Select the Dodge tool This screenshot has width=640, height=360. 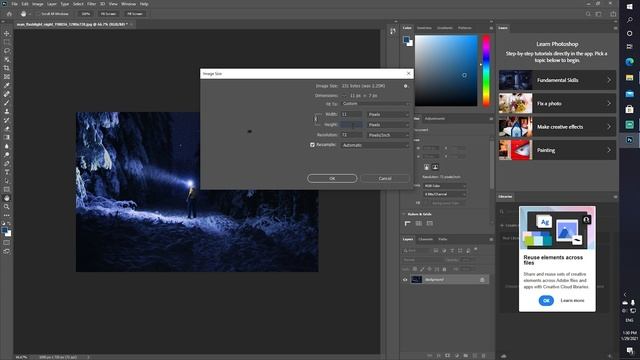click(x=7, y=155)
